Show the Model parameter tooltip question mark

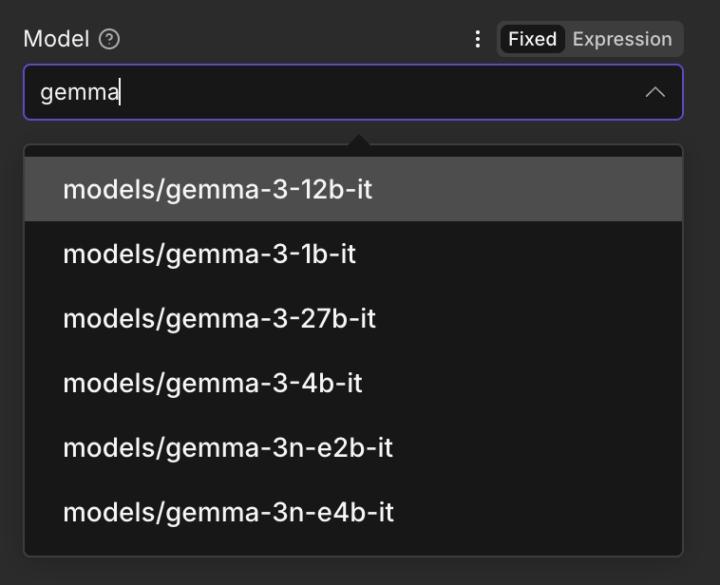coord(110,40)
